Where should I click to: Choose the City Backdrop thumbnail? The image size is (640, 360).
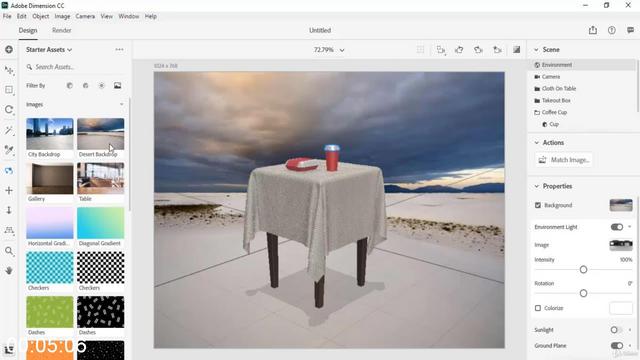click(x=50, y=134)
